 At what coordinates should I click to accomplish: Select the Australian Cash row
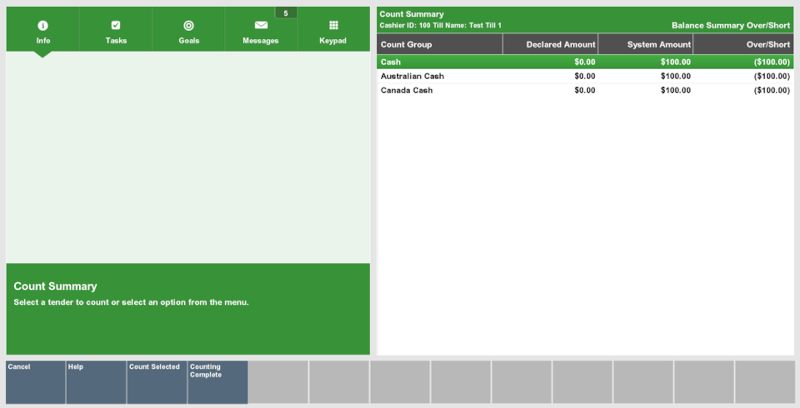(585, 76)
